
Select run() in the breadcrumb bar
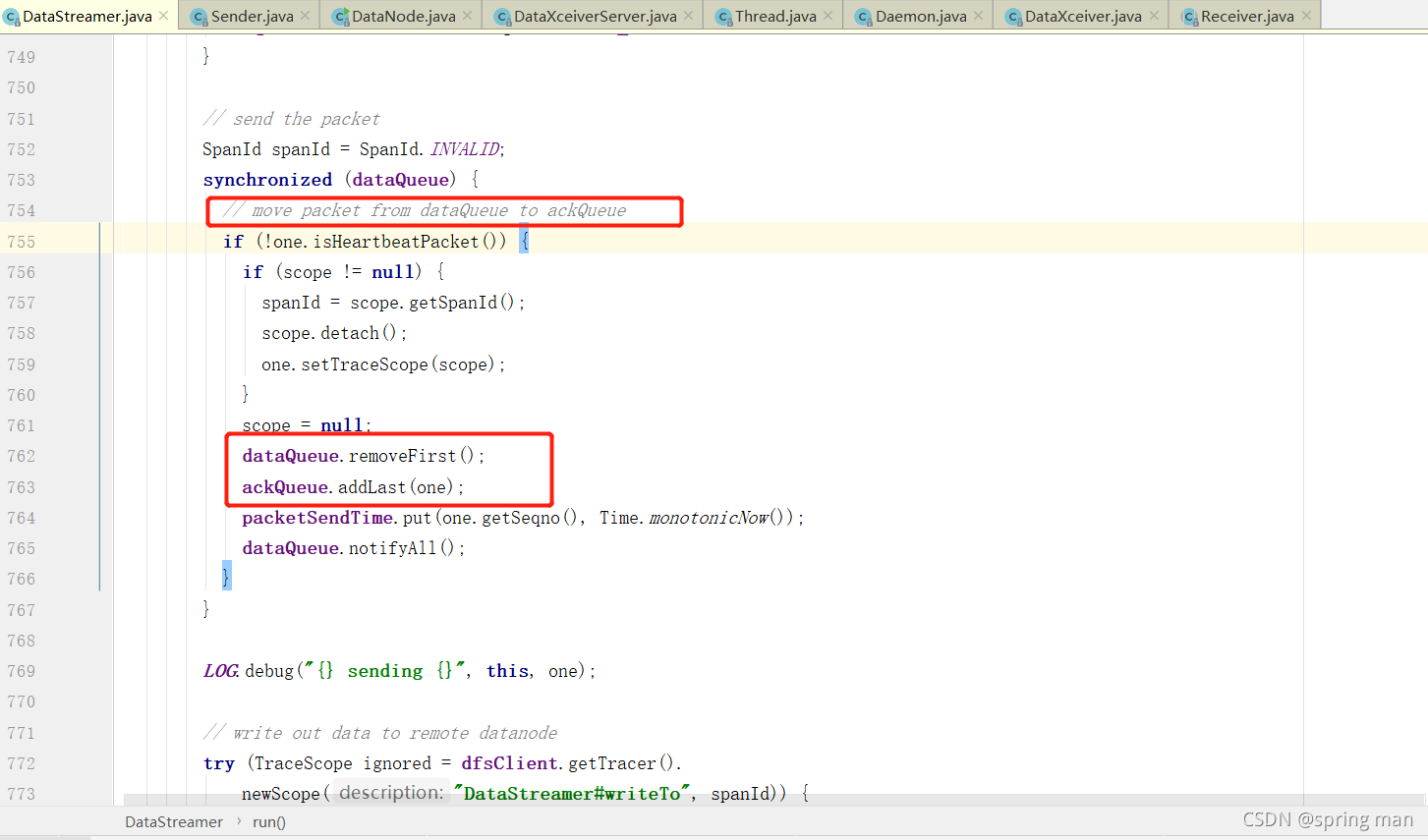(269, 822)
